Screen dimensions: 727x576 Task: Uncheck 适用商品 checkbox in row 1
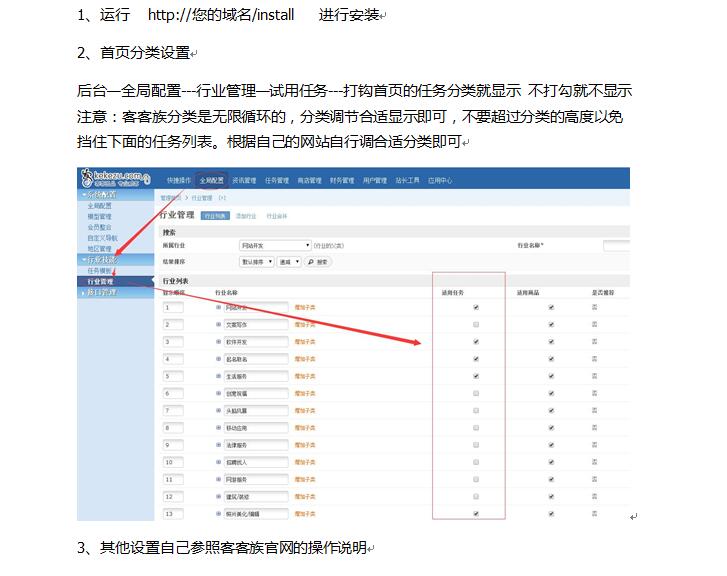[551, 307]
